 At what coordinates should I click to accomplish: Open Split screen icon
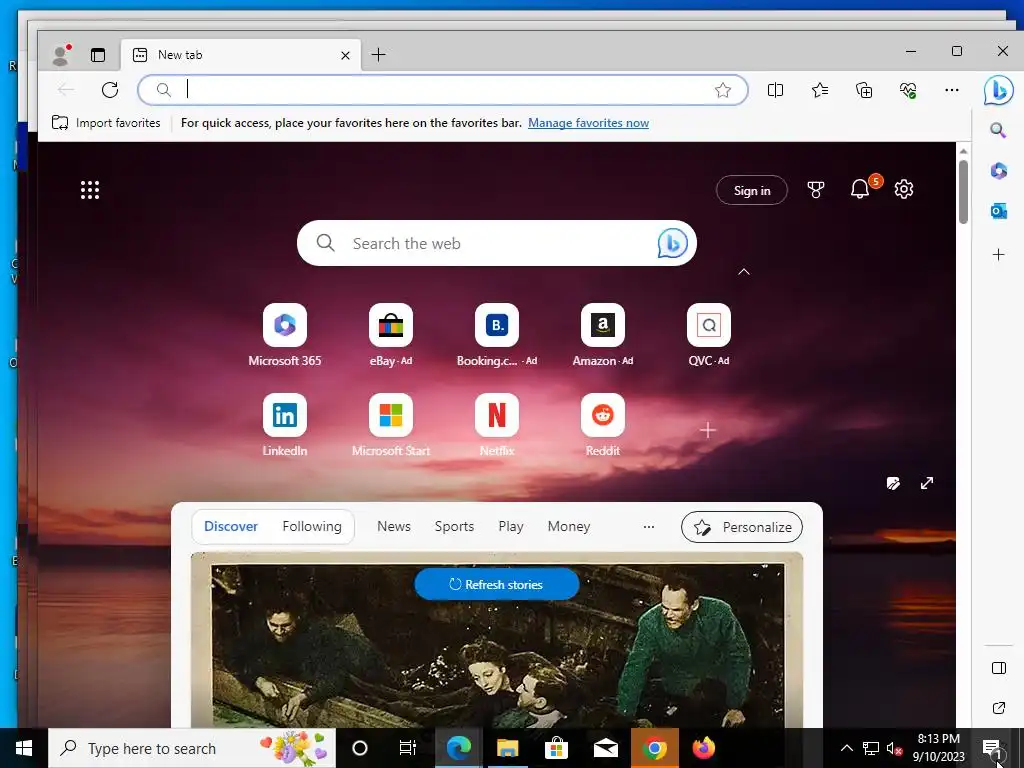click(x=775, y=90)
